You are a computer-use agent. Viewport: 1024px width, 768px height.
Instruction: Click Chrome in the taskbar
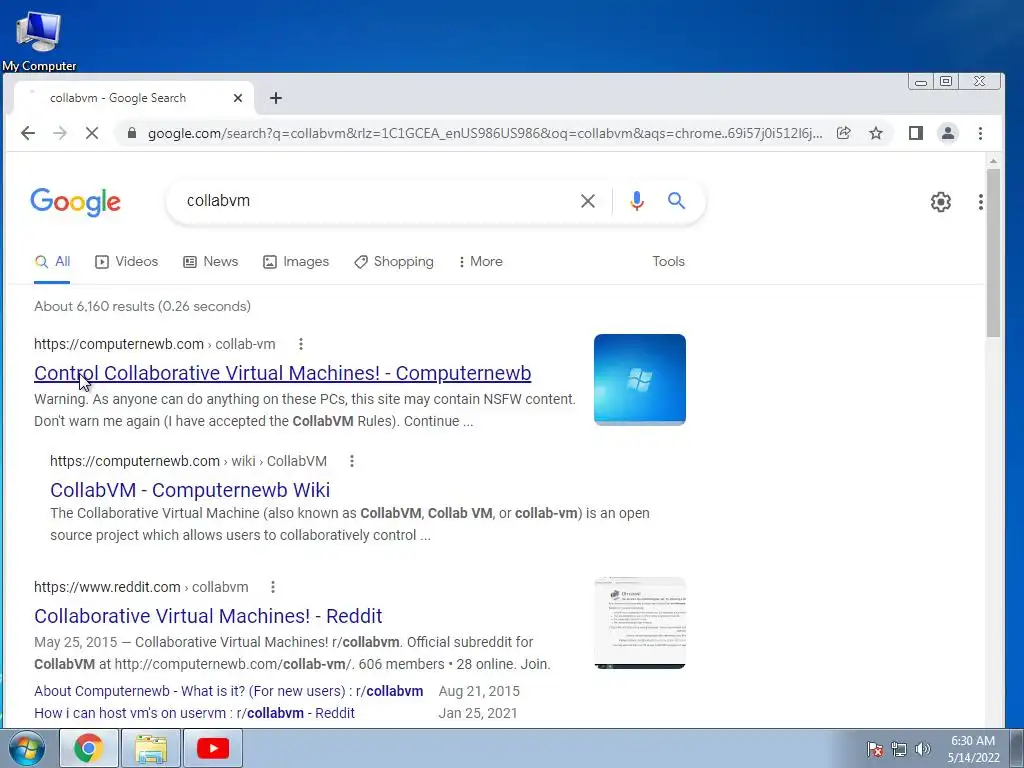89,748
